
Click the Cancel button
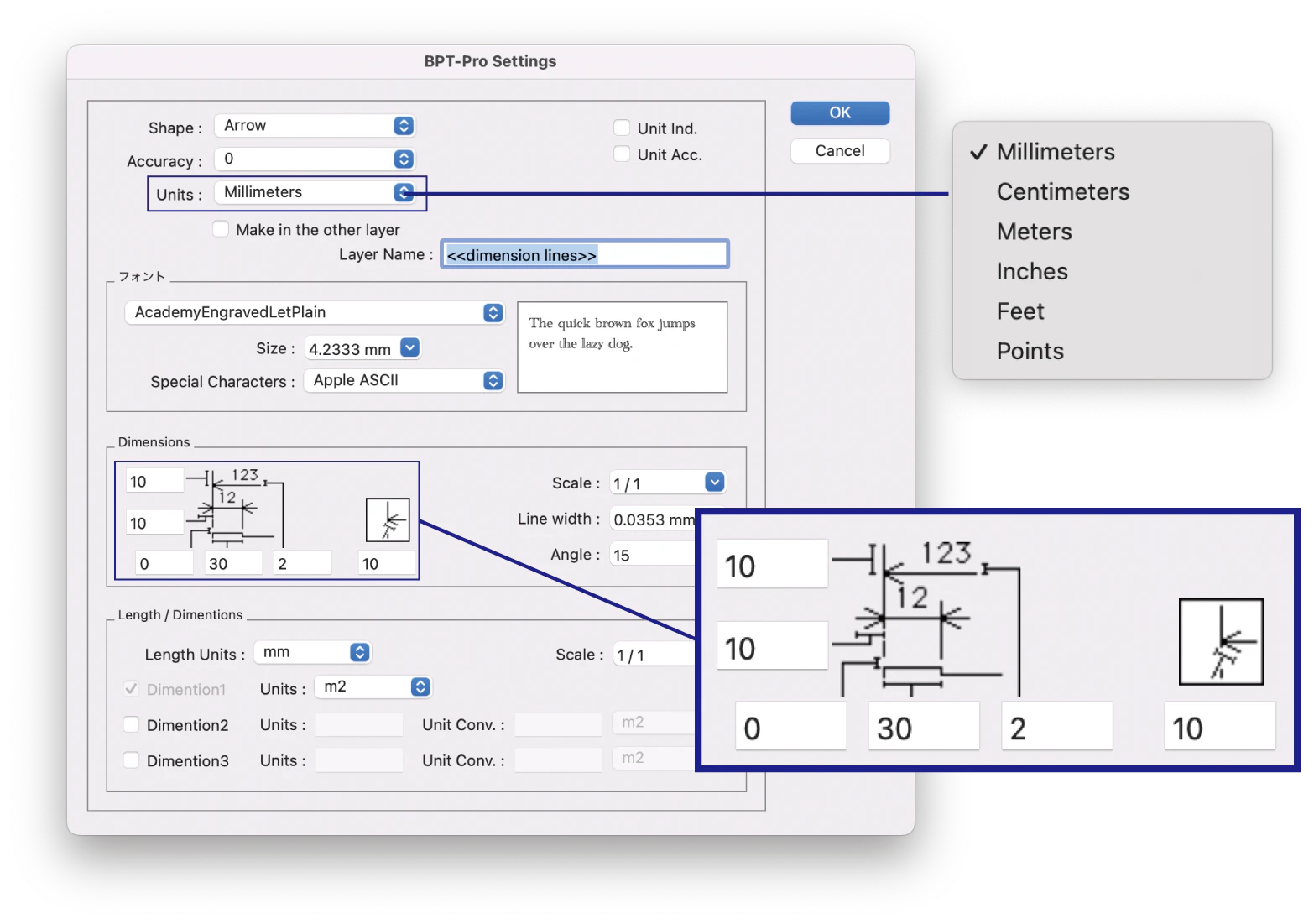click(x=839, y=151)
